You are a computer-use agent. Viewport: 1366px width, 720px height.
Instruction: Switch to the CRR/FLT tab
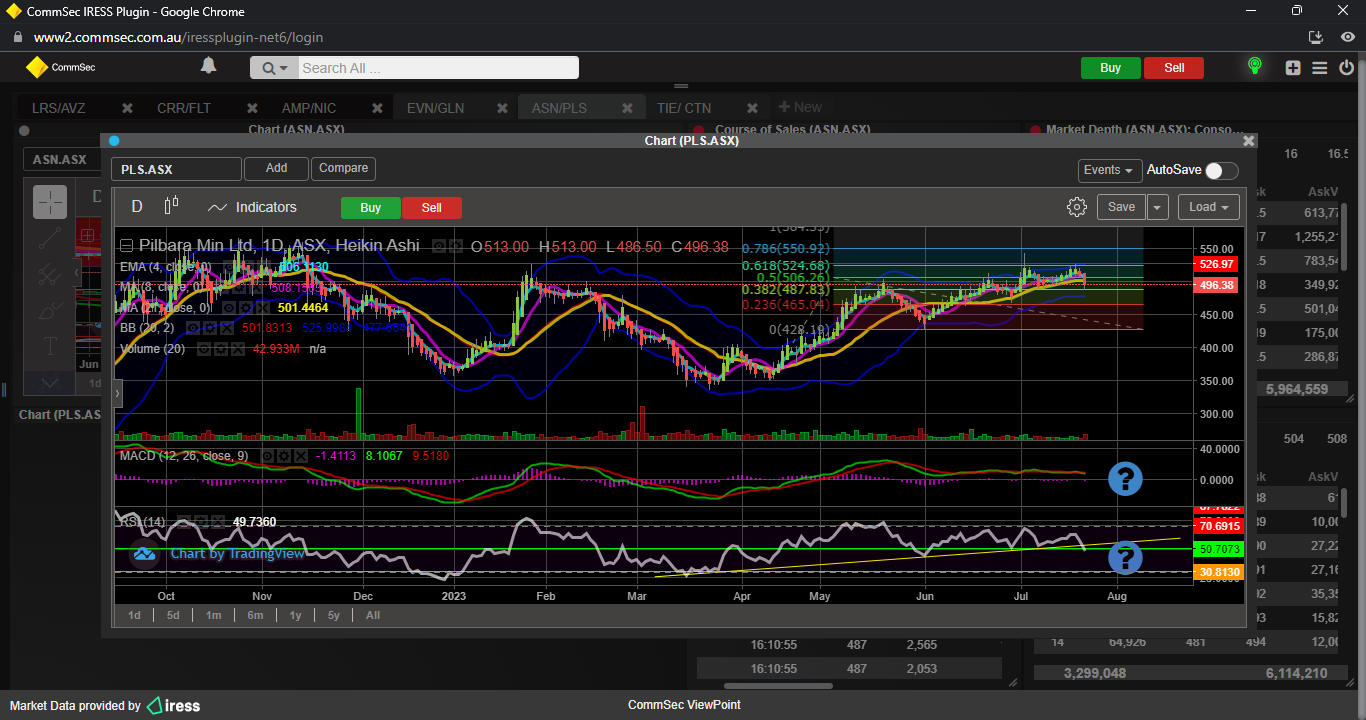(x=183, y=108)
